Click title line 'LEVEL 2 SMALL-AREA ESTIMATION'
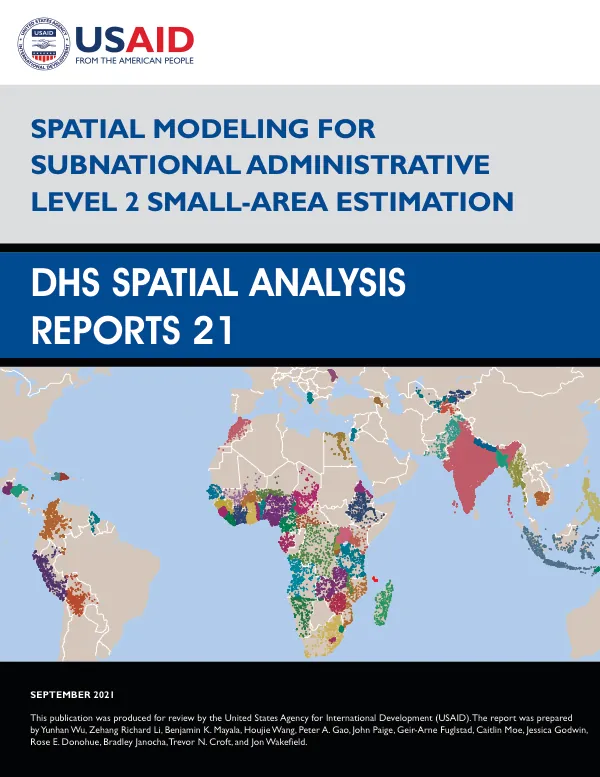This screenshot has width=600, height=777. [x=272, y=202]
